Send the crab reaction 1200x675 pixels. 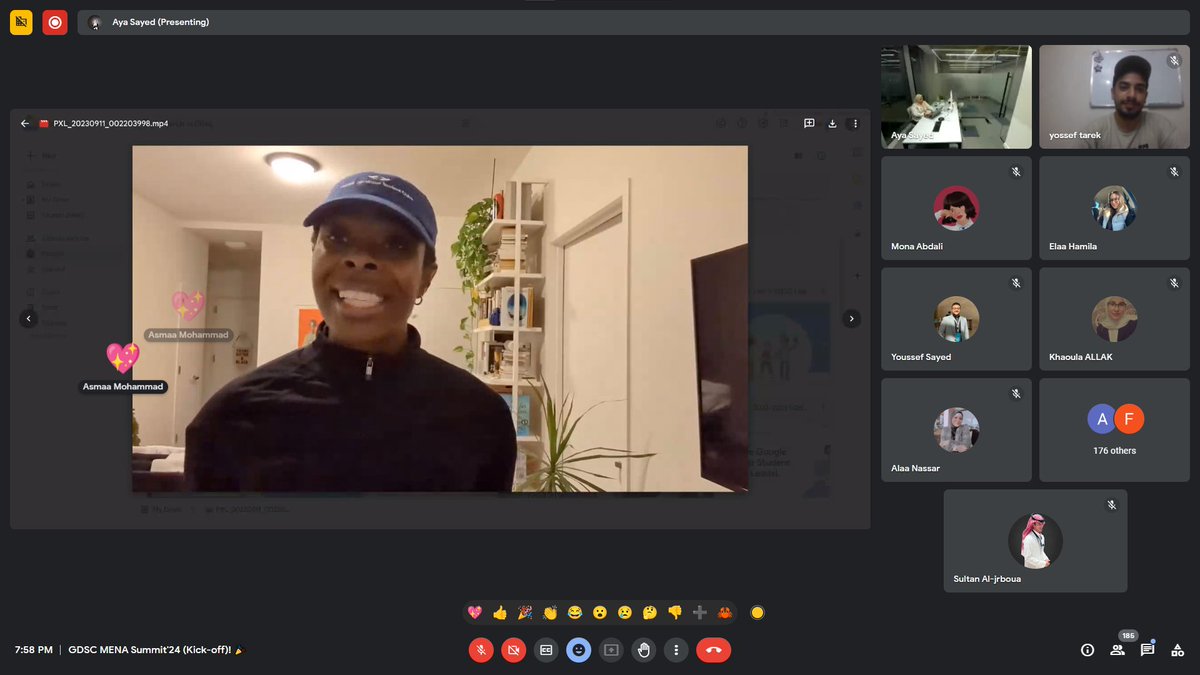coord(725,613)
